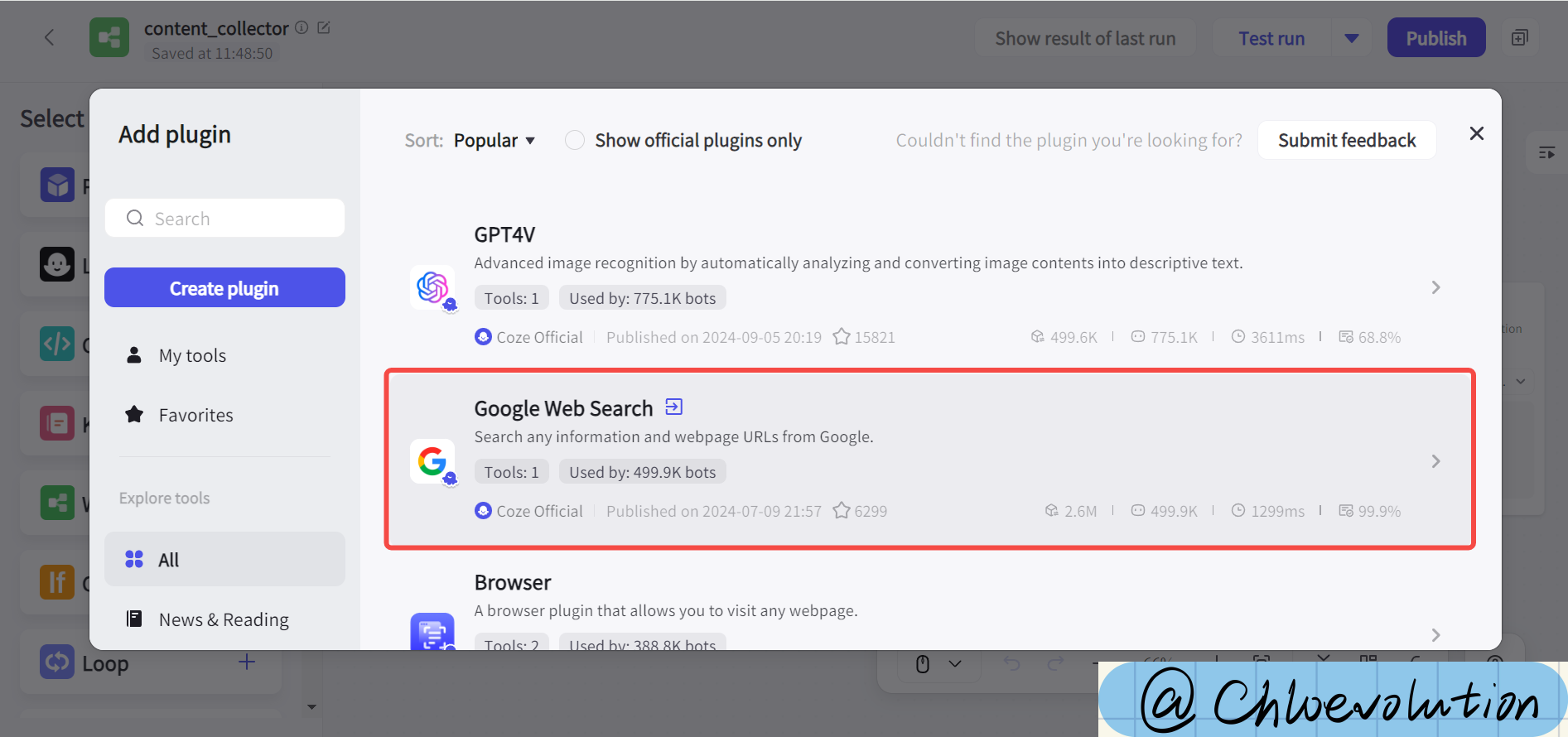Open the Sort Popular dropdown
Image resolution: width=1568 pixels, height=737 pixels.
[495, 141]
